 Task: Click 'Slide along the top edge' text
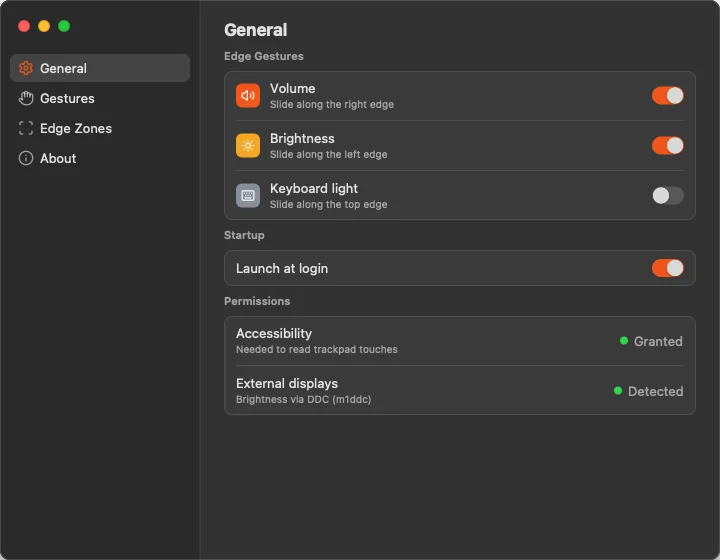[x=328, y=204]
